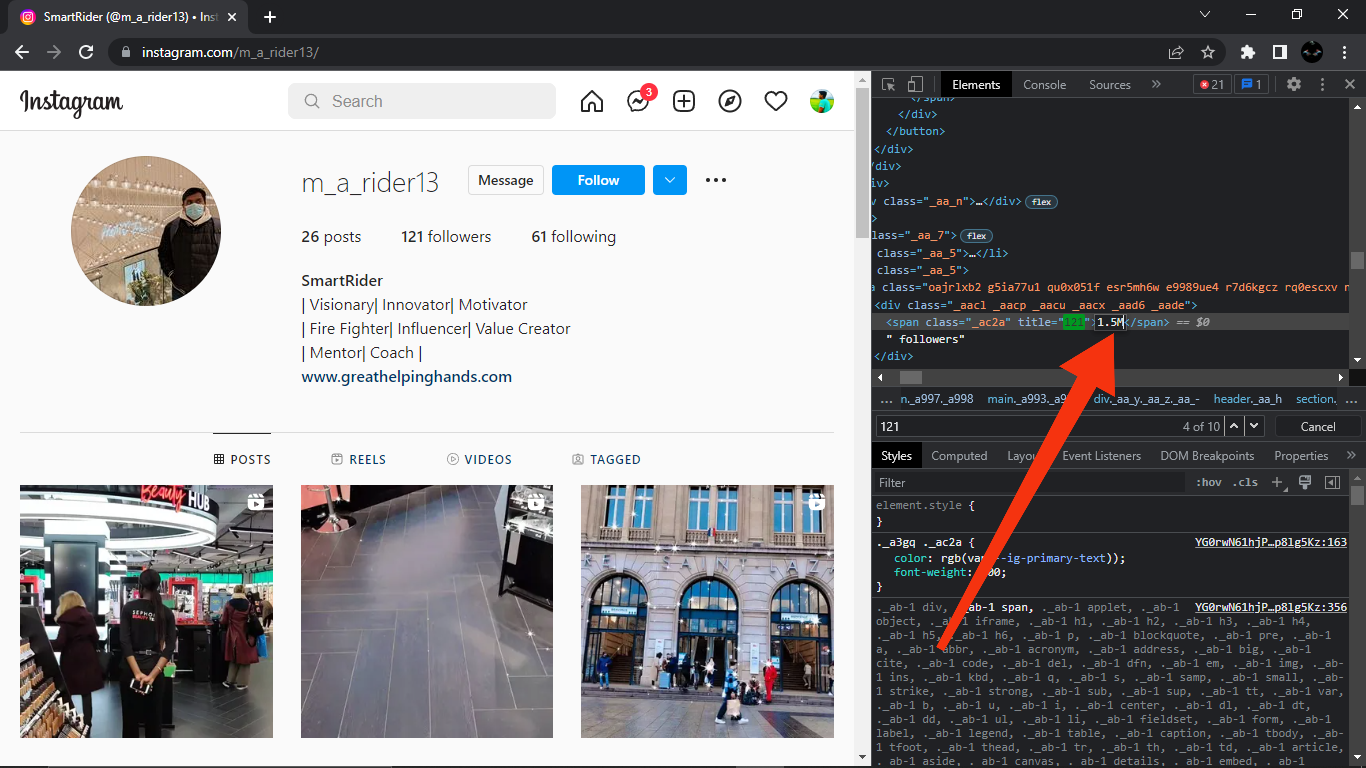This screenshot has height=768, width=1366.
Task: Open Chrome side panel icon
Action: (x=1279, y=52)
